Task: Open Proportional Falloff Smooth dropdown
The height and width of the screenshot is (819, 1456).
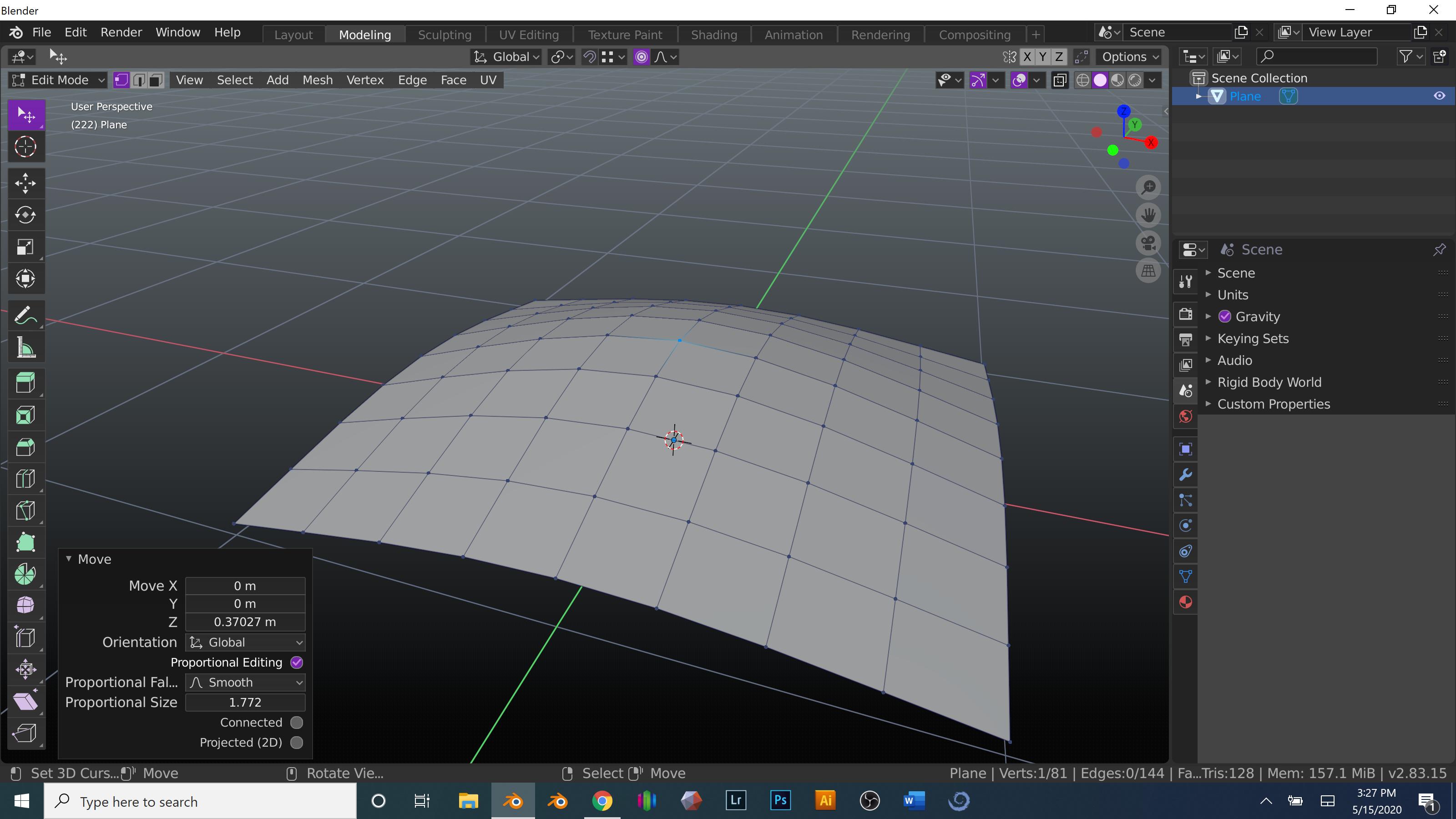Action: point(245,682)
